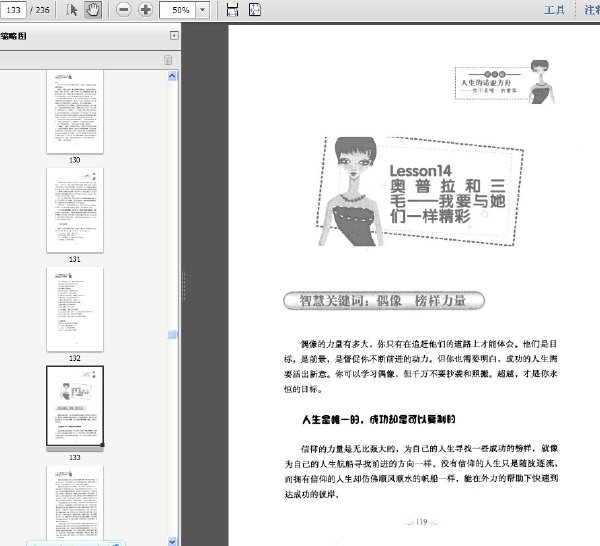600x546 pixels.
Task: Open the 工具 tools panel
Action: click(x=554, y=10)
